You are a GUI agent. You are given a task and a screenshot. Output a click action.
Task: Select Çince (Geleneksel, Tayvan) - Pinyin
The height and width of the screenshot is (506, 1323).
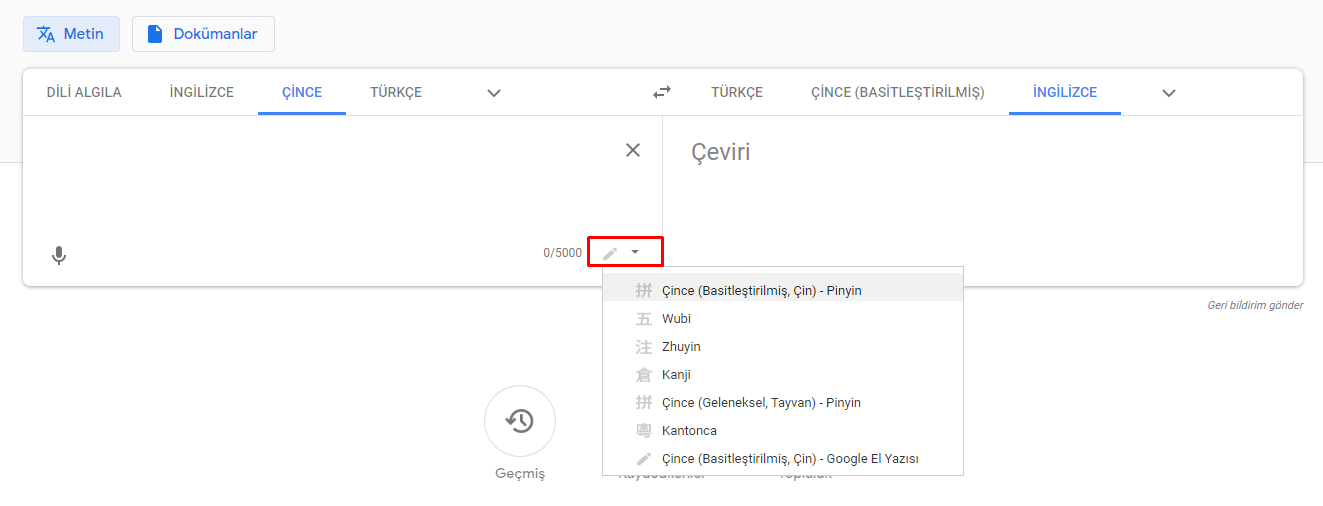760,403
